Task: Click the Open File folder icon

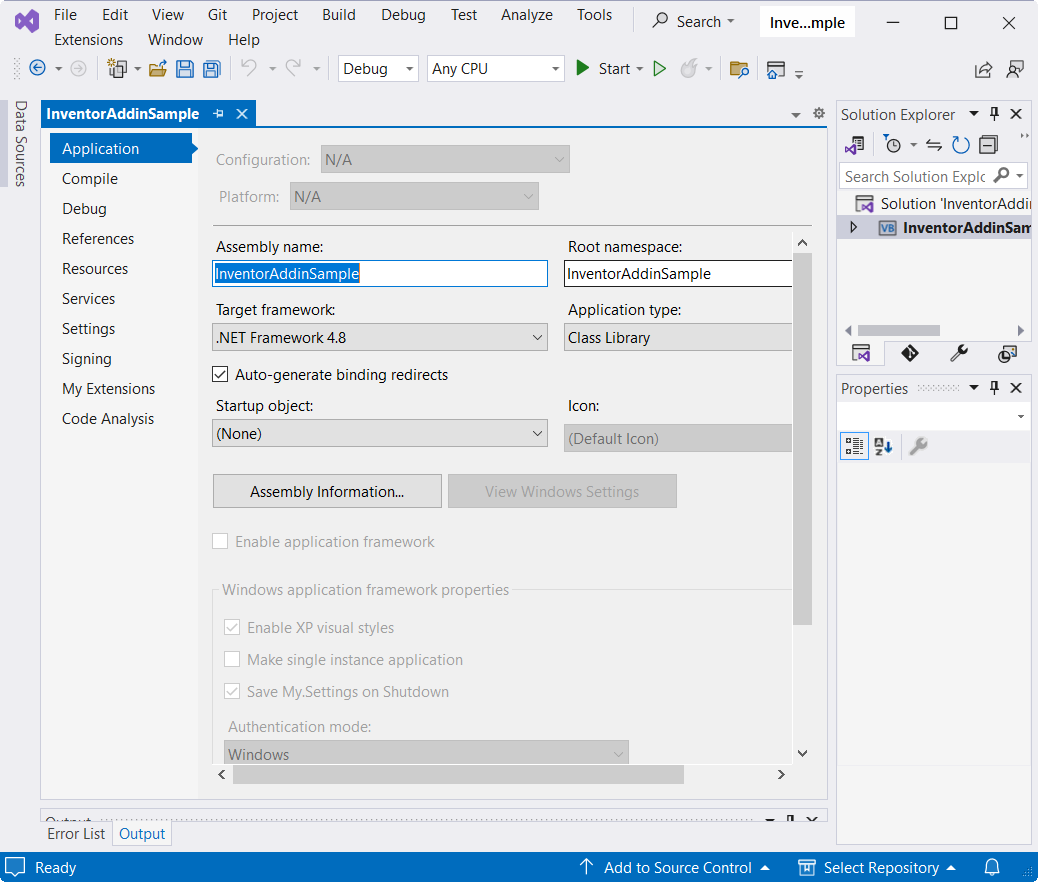Action: coord(158,69)
